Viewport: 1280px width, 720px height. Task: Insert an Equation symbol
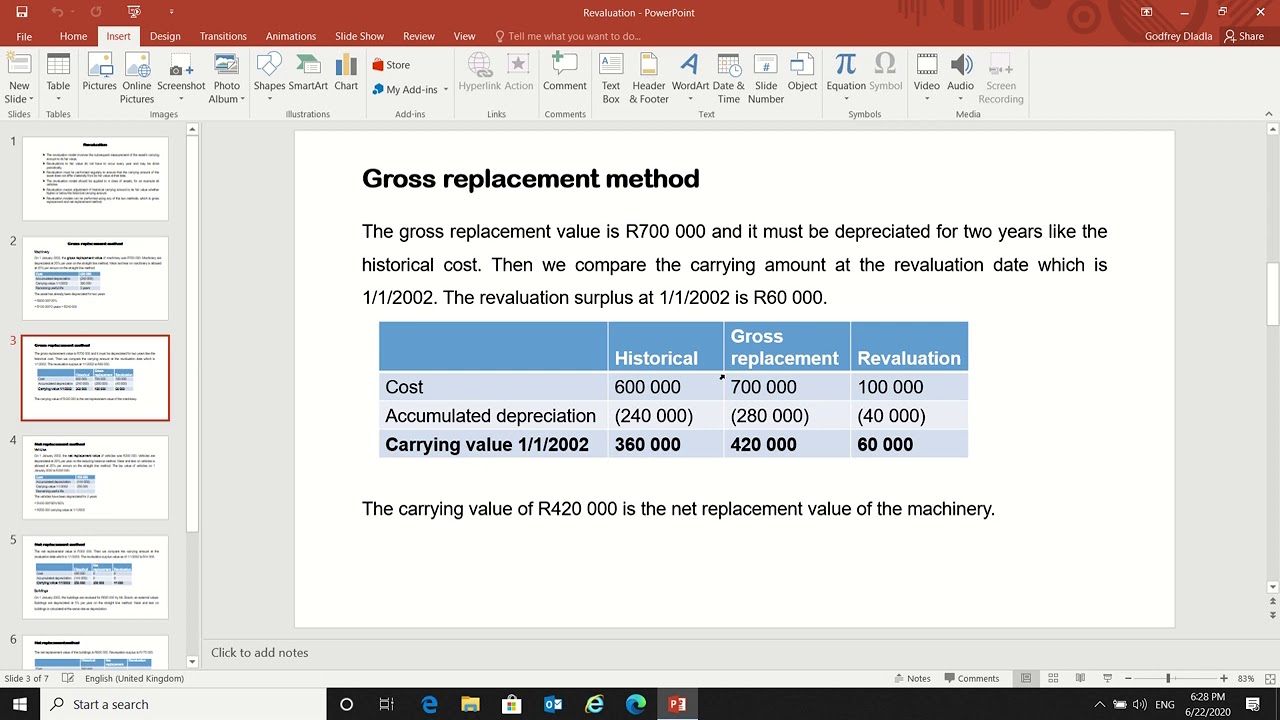click(x=846, y=78)
